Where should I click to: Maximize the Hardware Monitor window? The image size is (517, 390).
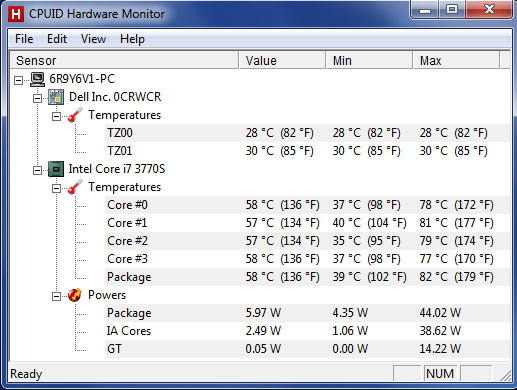tap(452, 10)
